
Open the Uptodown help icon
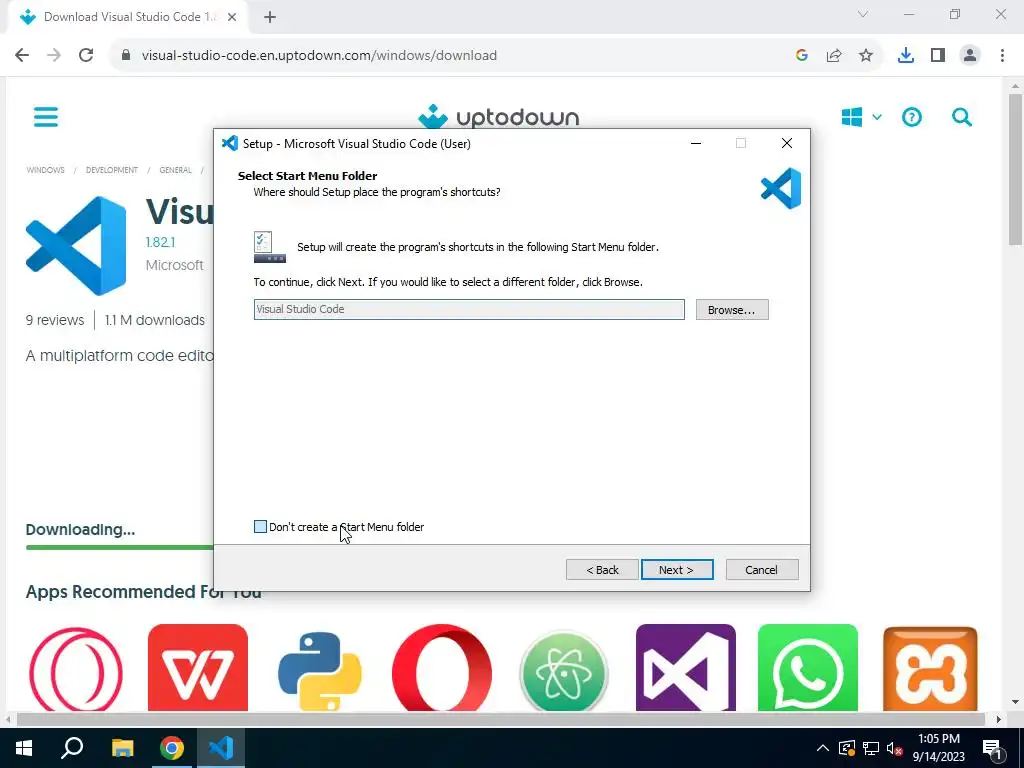coord(912,118)
